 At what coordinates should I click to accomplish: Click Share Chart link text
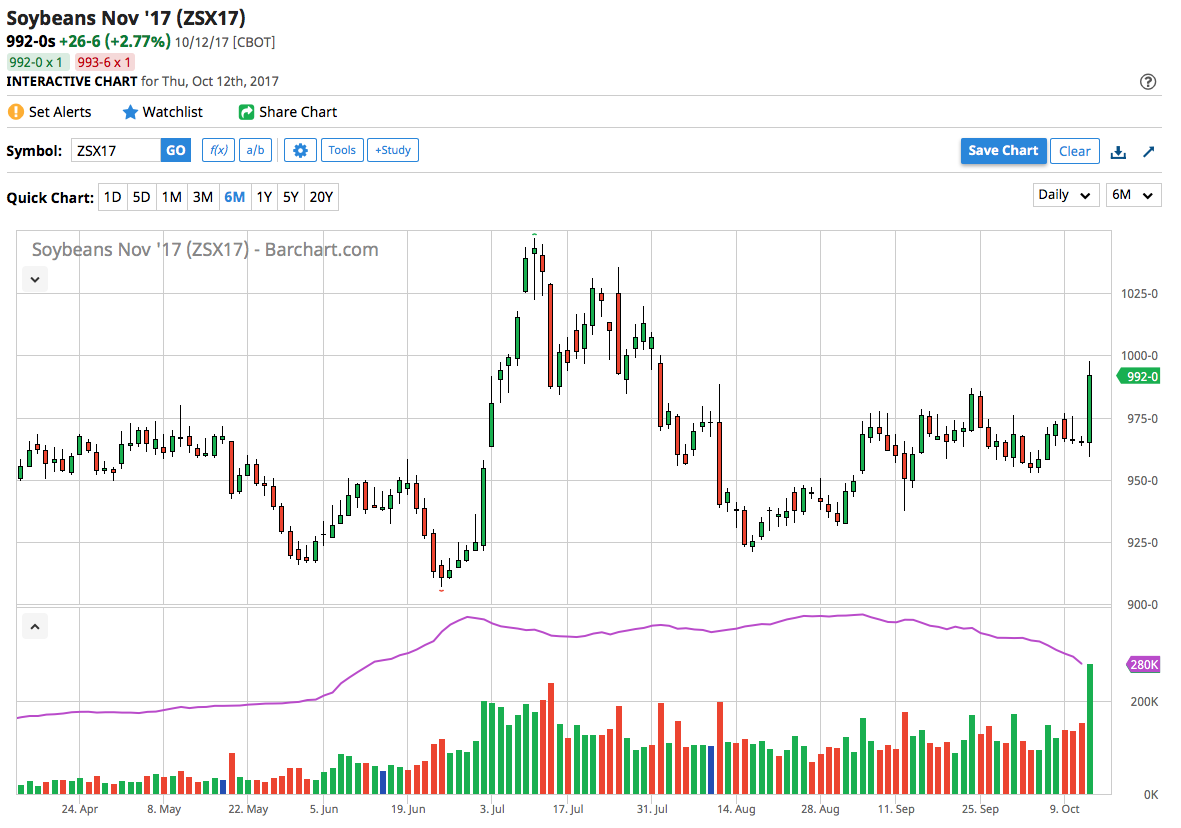point(298,112)
